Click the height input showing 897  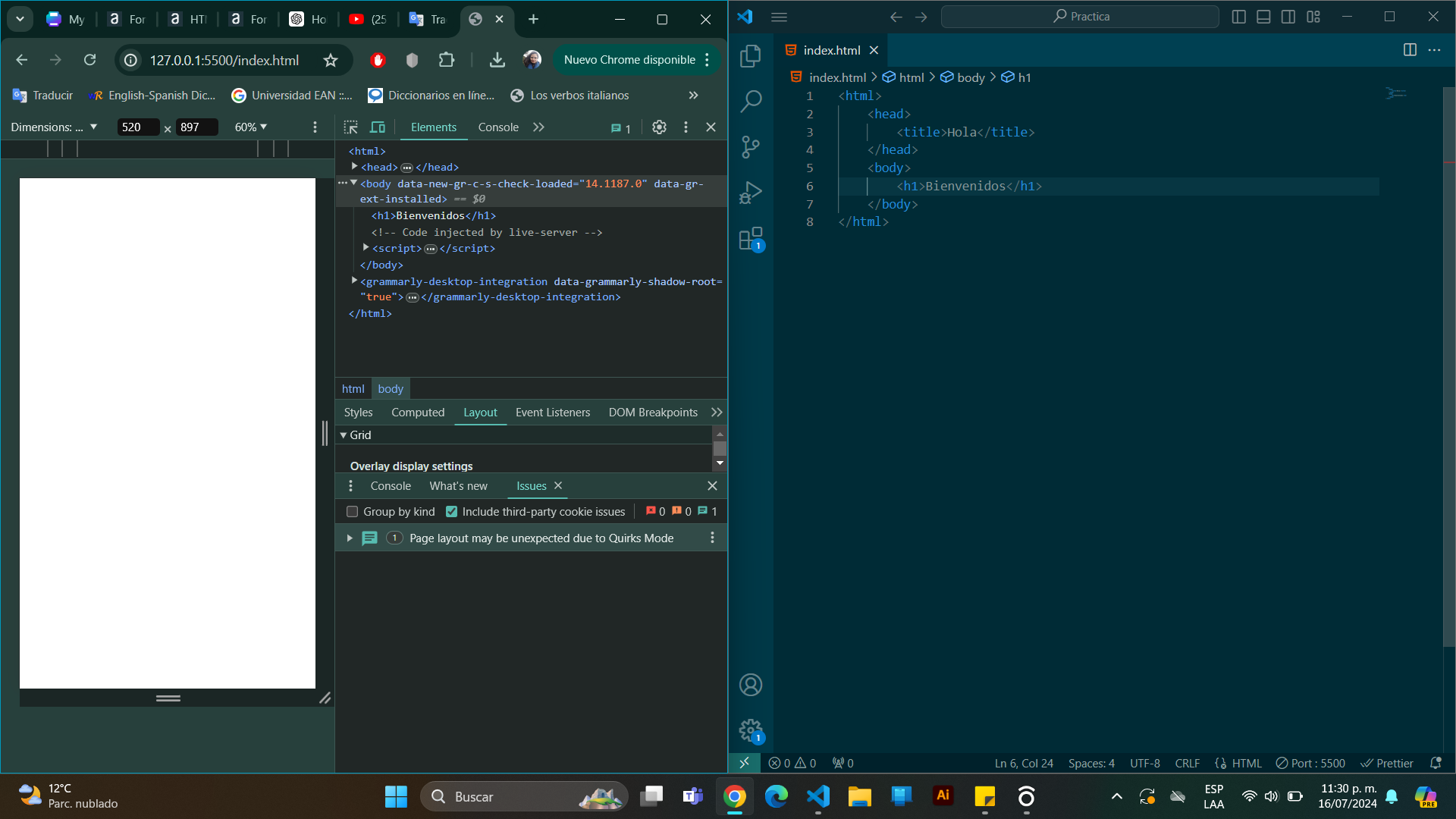point(196,127)
